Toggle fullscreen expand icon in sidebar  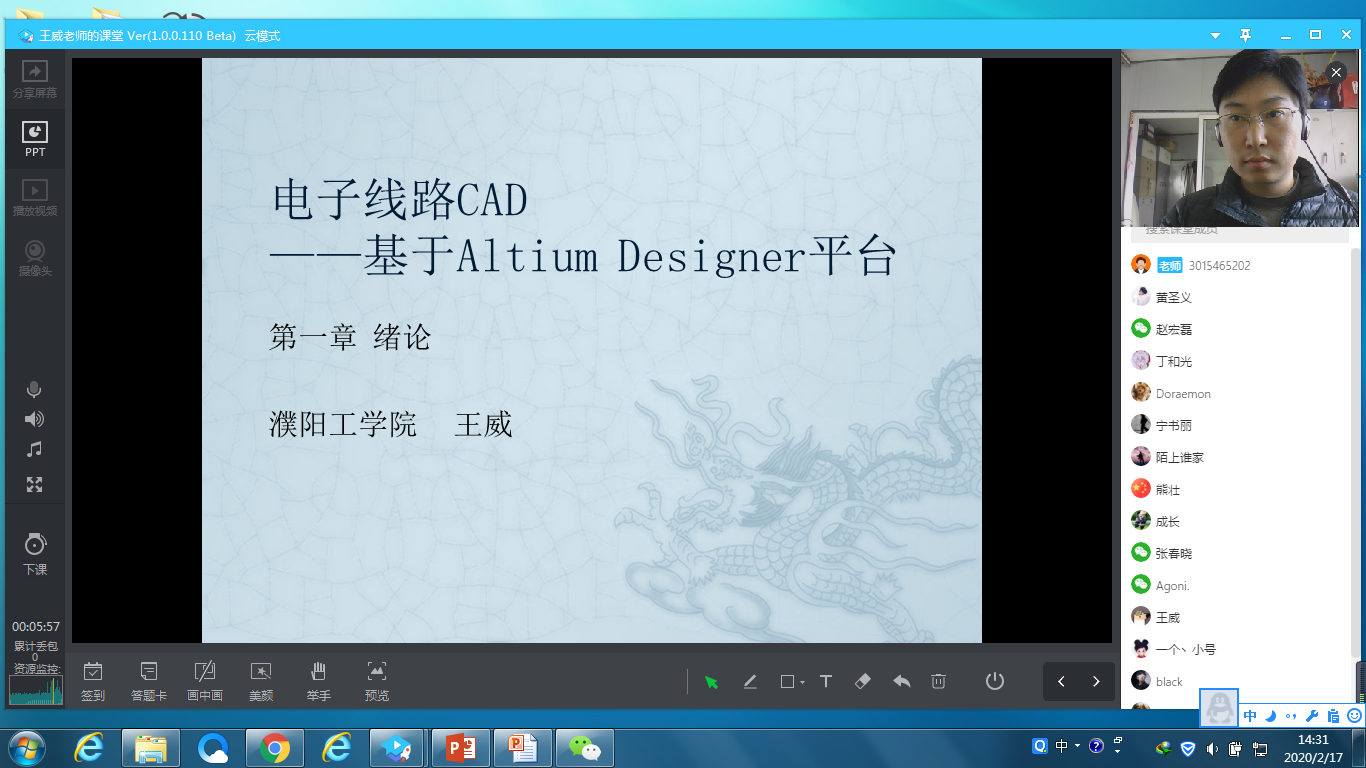tap(34, 485)
